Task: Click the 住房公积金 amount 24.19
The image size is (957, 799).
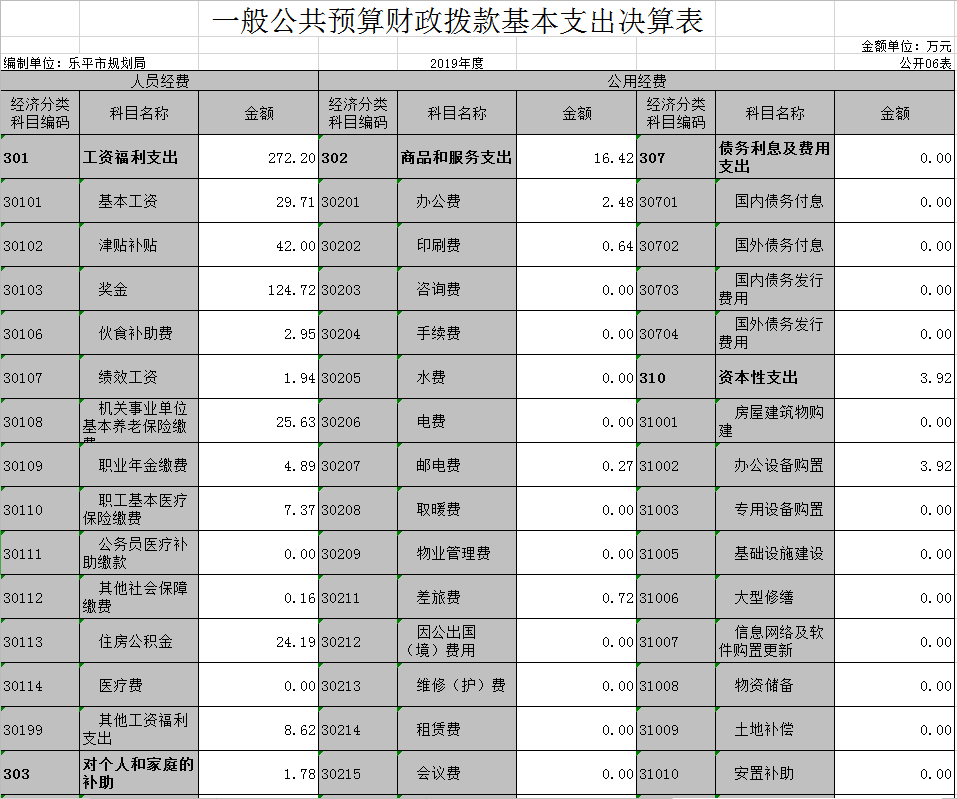Action: (258, 642)
